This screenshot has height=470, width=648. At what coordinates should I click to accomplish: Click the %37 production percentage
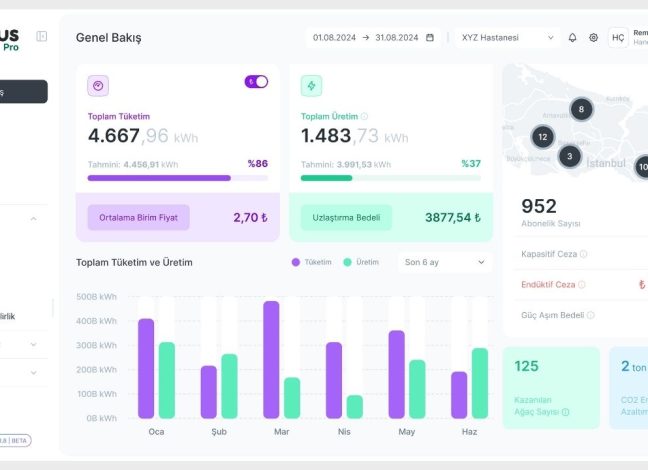tap(471, 164)
